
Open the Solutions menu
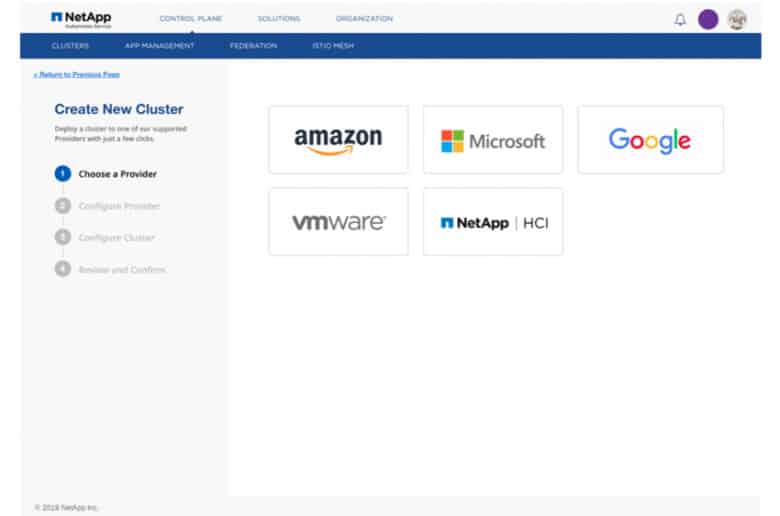[279, 19]
